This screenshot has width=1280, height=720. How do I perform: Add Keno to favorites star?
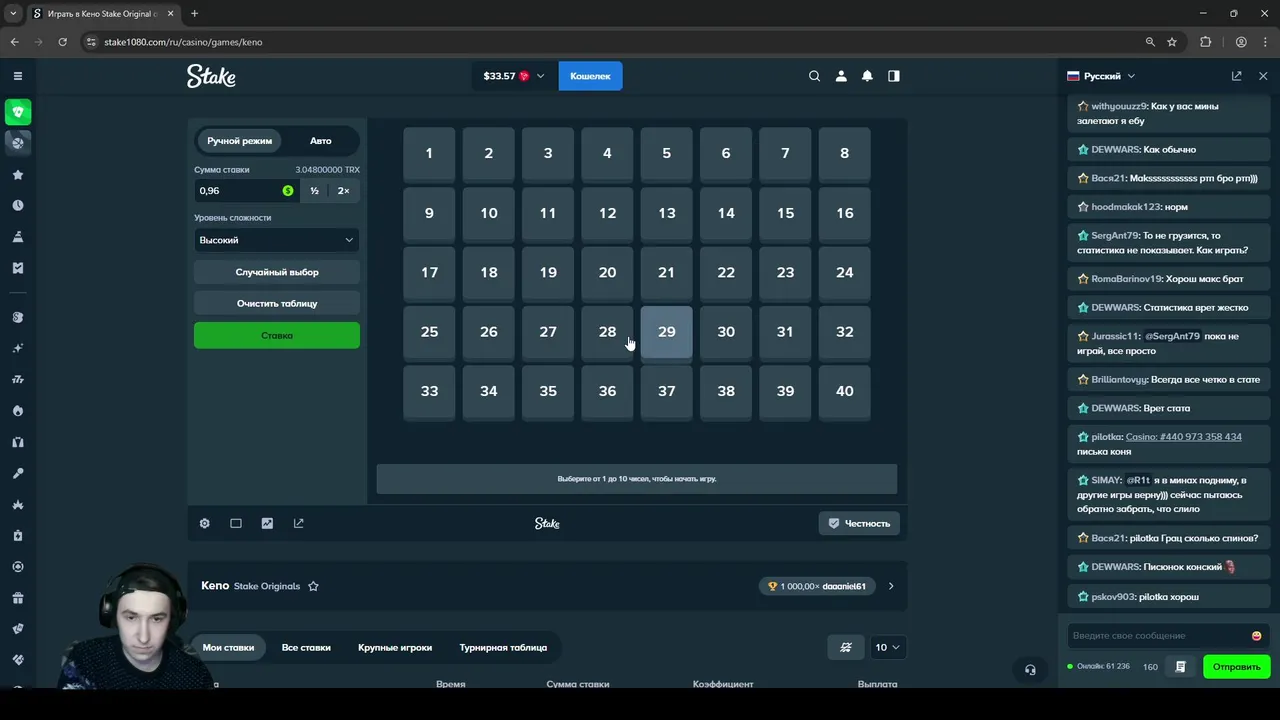coord(313,586)
